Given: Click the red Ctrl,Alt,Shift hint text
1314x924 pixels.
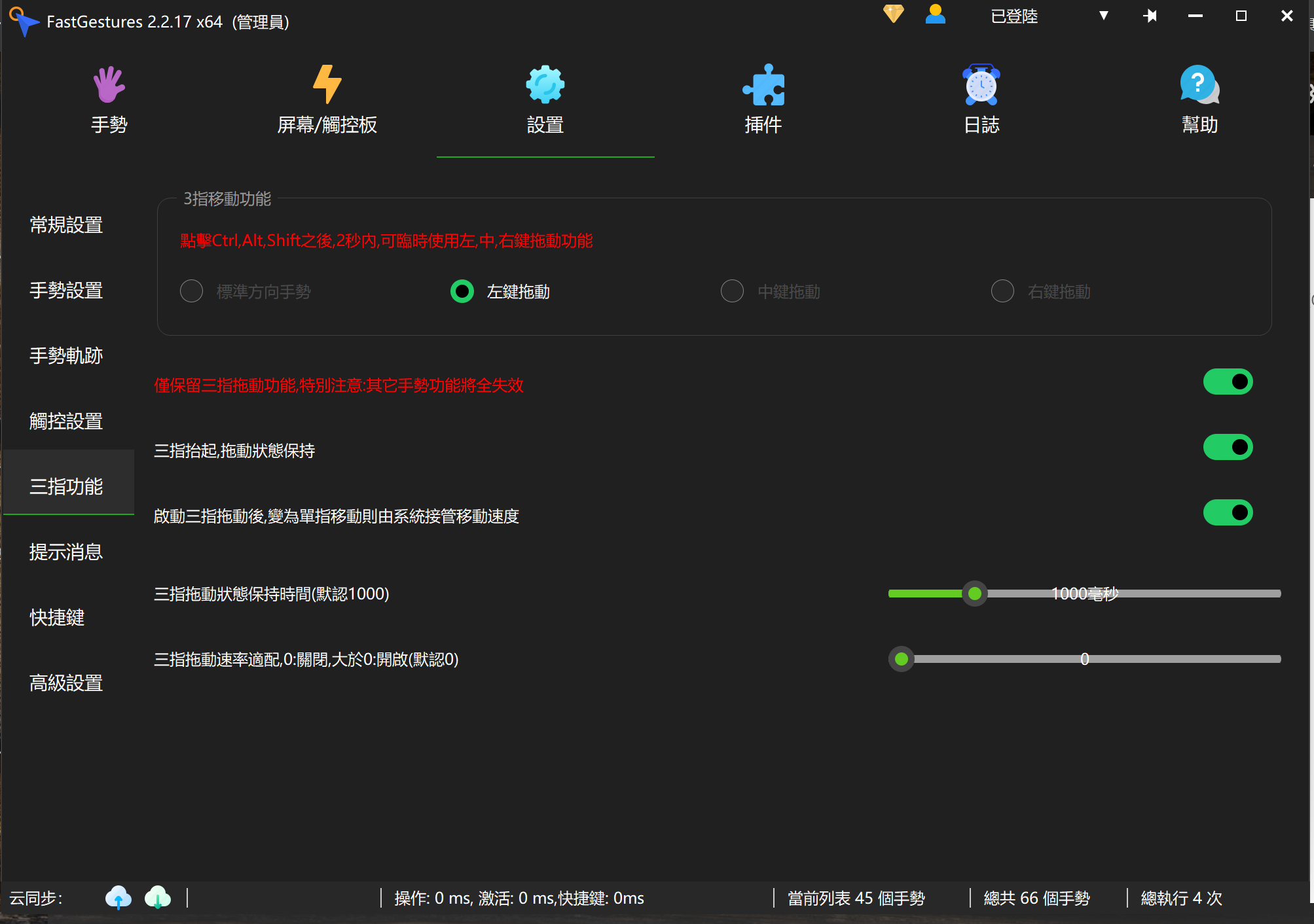Looking at the screenshot, I should tap(386, 241).
